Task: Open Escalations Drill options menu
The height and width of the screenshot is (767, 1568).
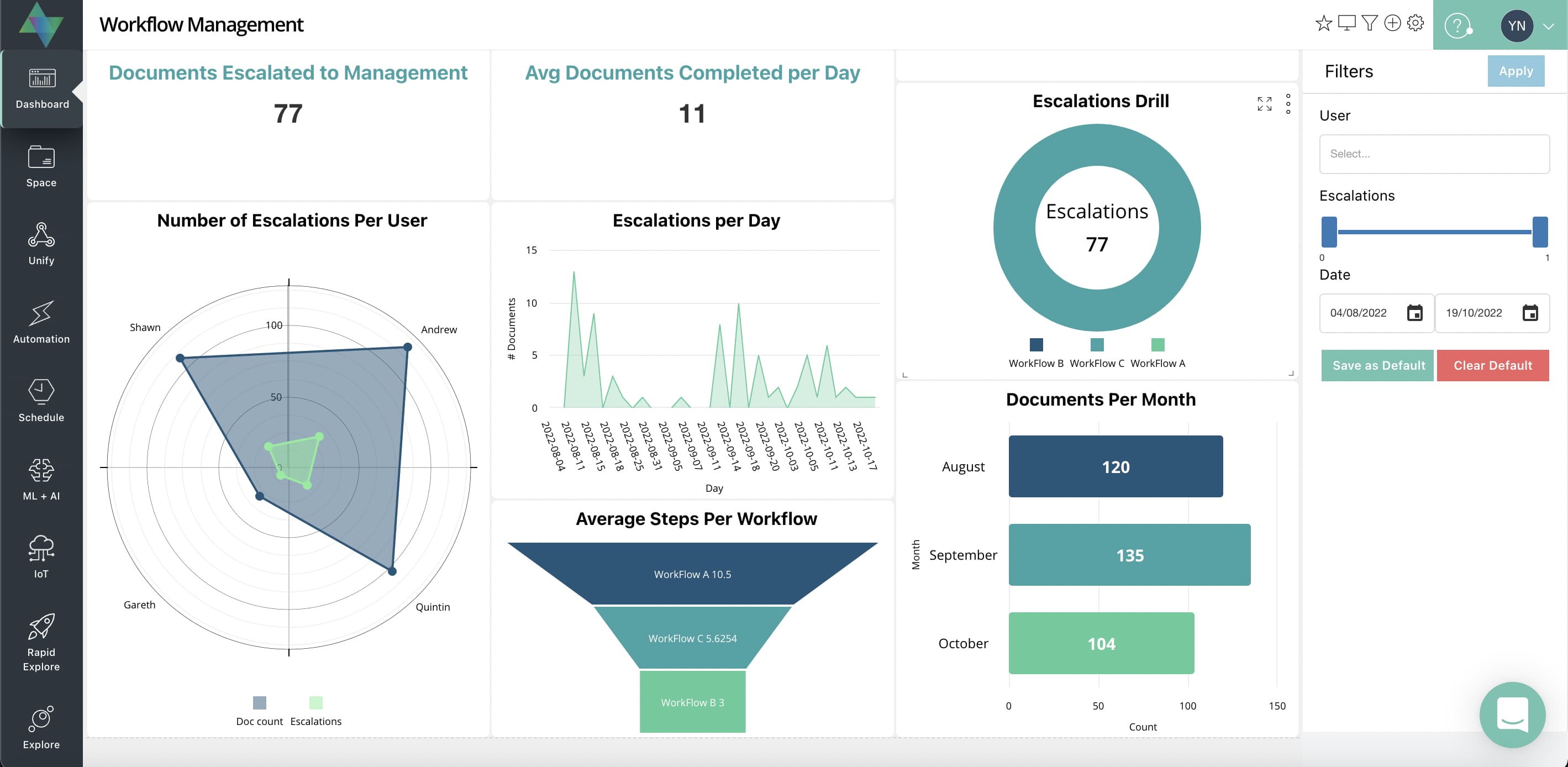Action: pos(1288,103)
